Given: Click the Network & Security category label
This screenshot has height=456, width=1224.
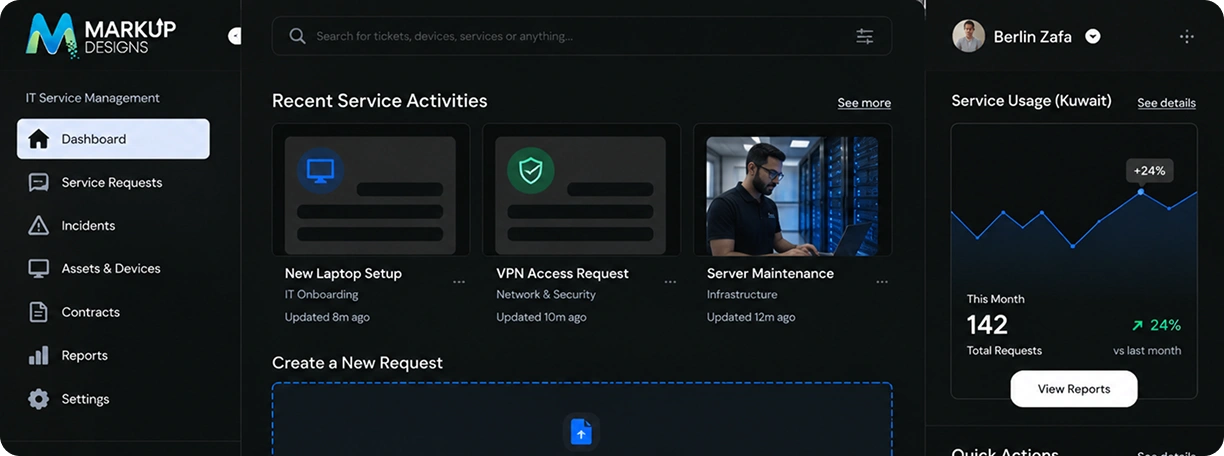Looking at the screenshot, I should (546, 295).
